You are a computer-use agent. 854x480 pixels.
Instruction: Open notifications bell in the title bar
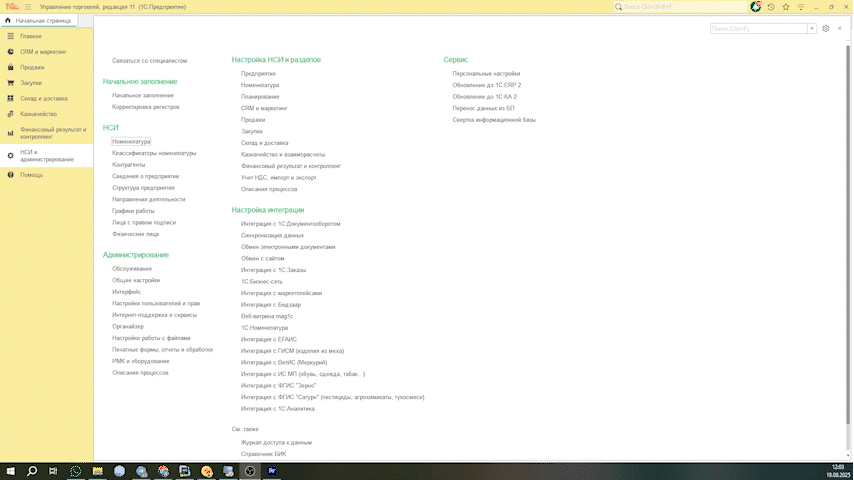click(755, 7)
